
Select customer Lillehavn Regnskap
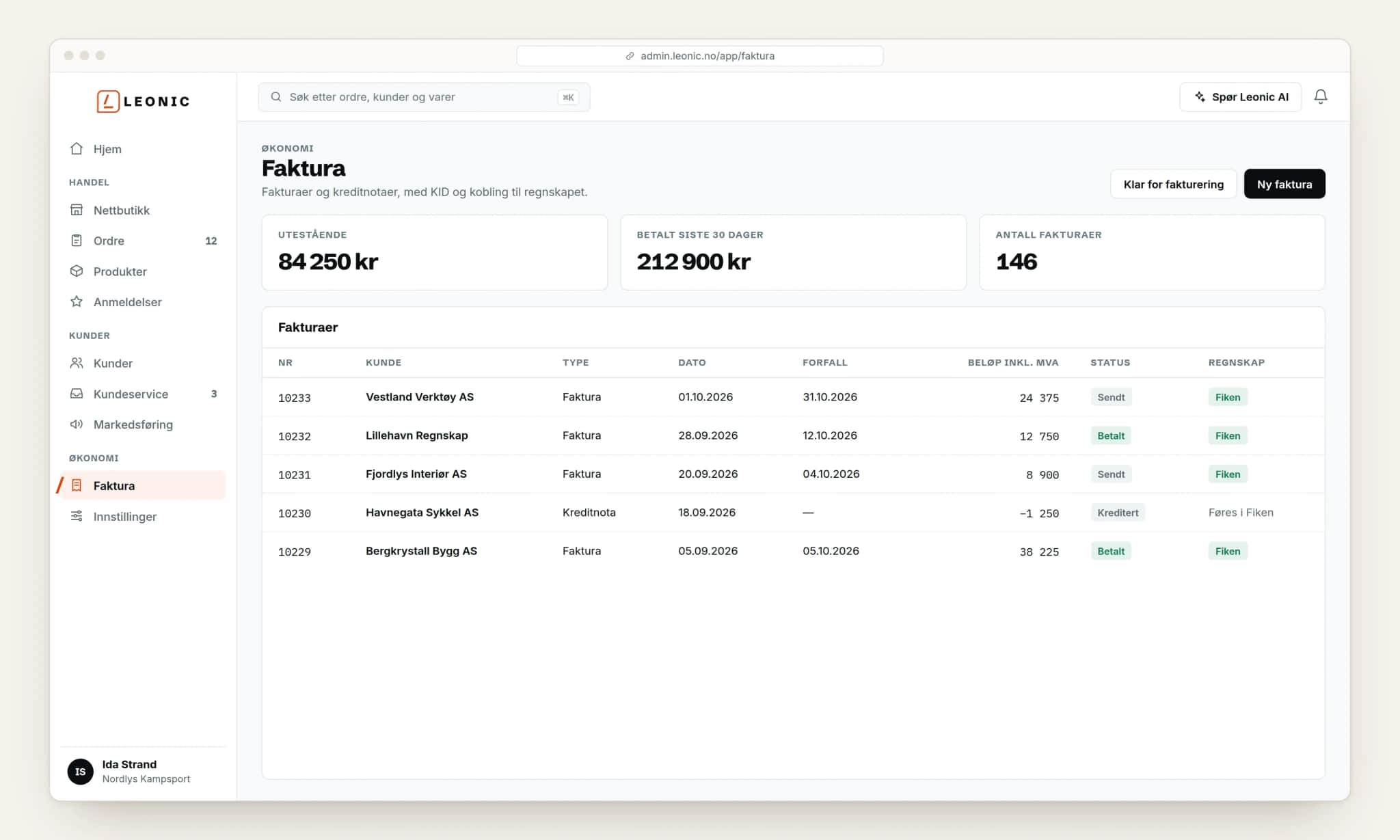[416, 435]
